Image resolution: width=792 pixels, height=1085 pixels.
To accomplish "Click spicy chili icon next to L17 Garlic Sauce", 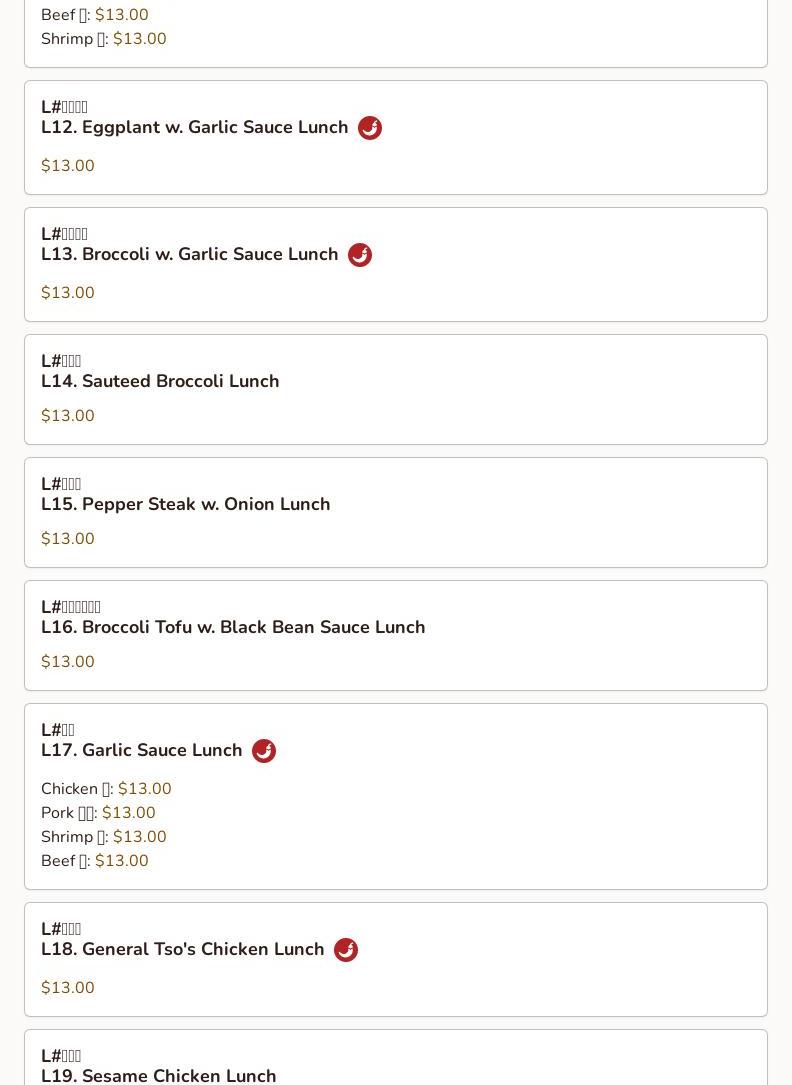I will [264, 751].
